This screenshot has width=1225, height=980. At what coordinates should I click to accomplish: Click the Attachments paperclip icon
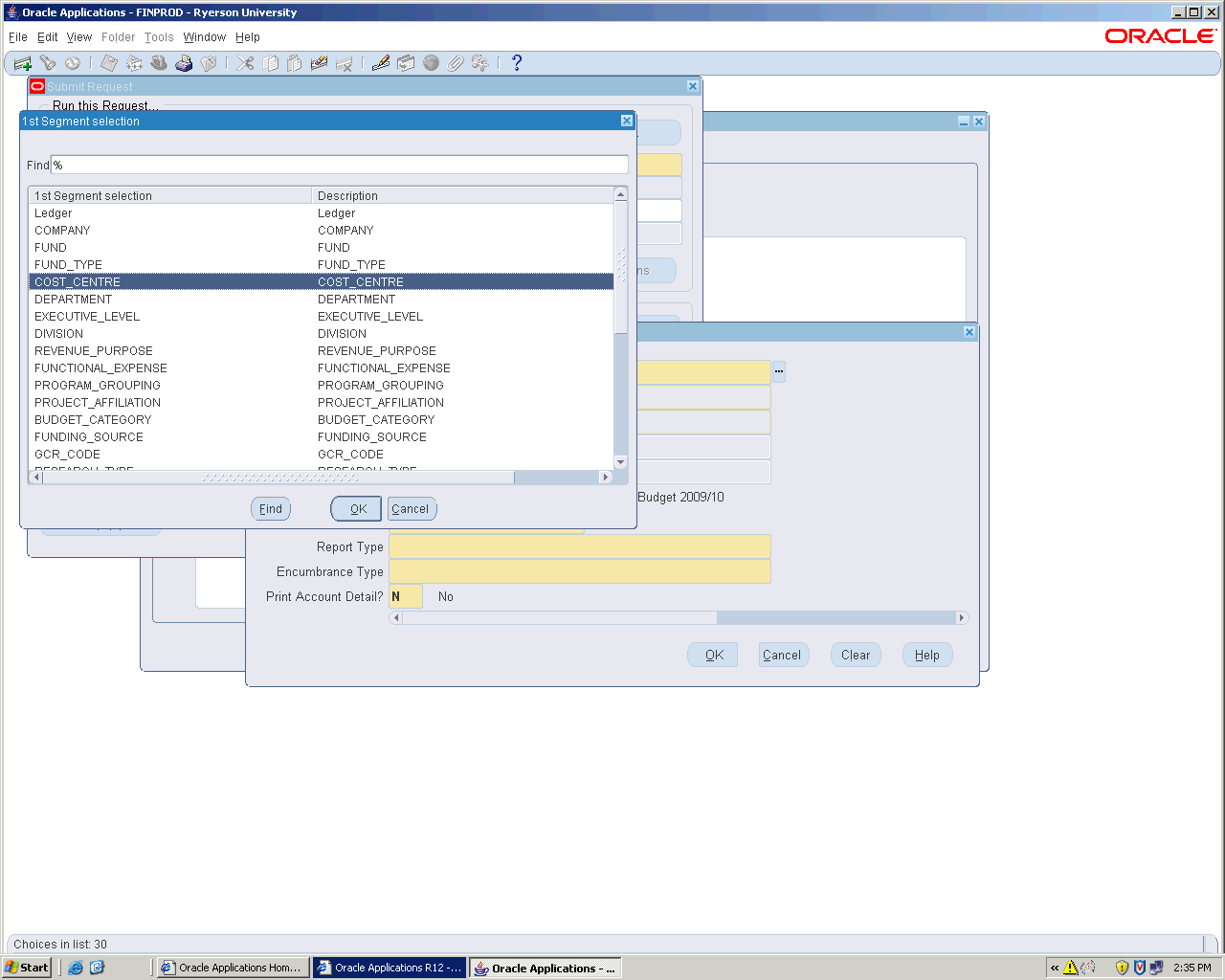click(x=456, y=63)
